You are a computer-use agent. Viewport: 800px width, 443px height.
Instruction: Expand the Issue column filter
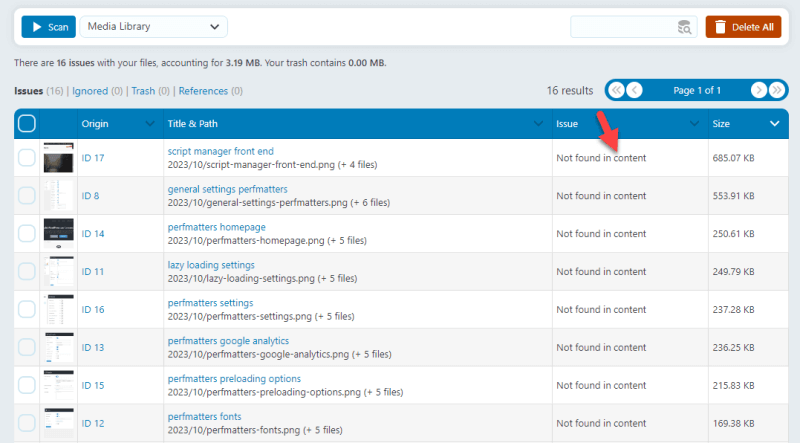point(694,124)
